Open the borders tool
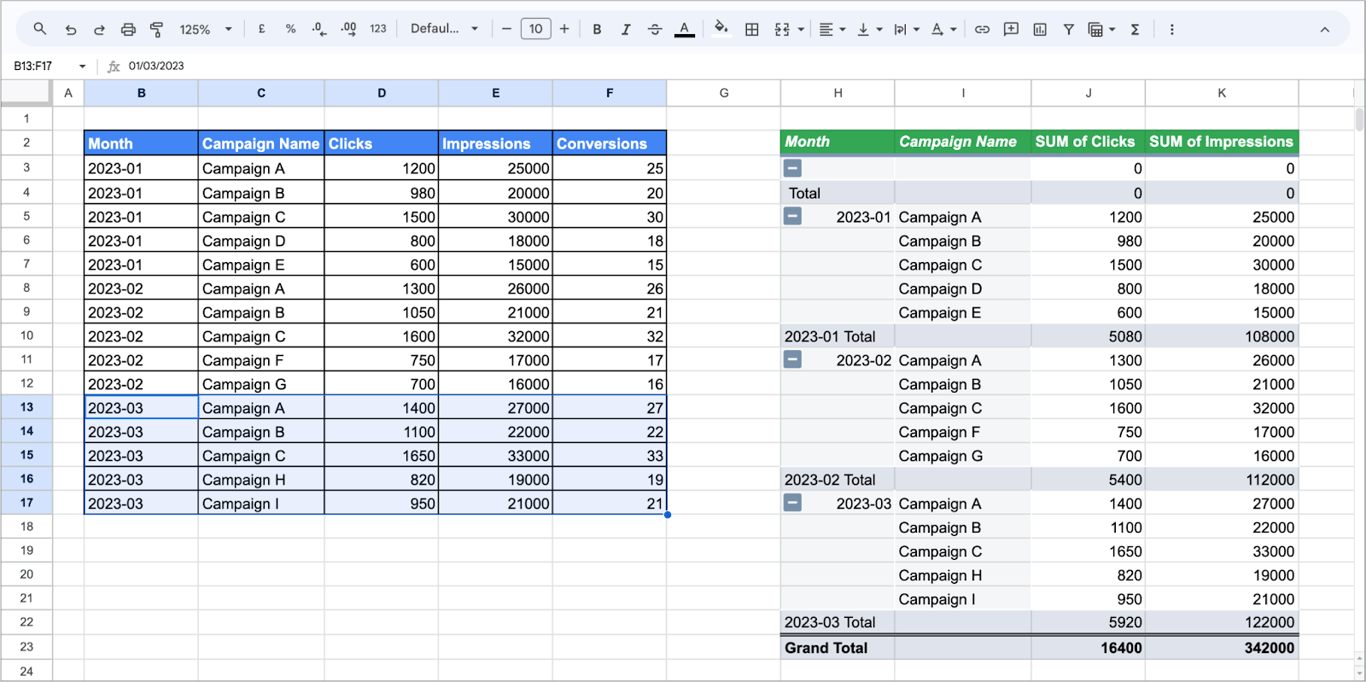This screenshot has width=1366, height=682. (752, 29)
